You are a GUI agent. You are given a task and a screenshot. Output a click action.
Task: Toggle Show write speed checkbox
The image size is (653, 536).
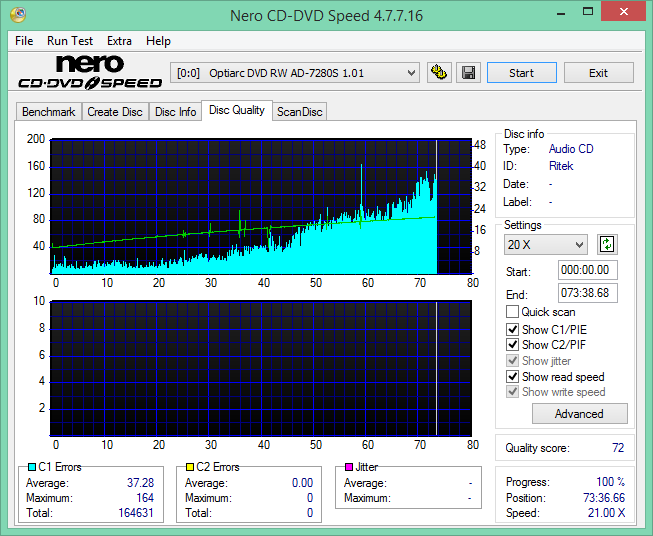point(512,392)
